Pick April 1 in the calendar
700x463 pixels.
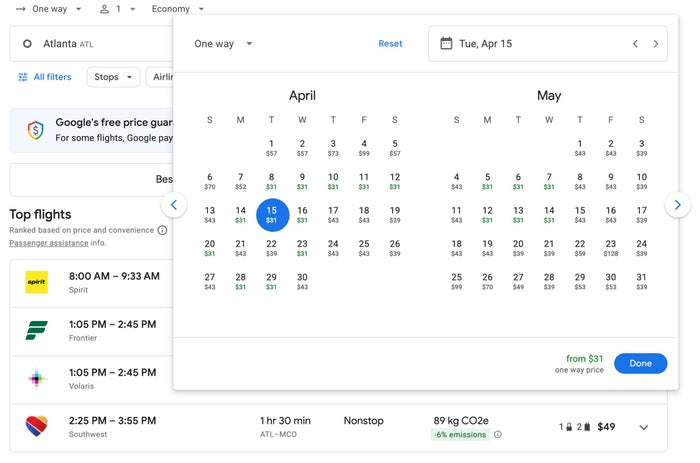[x=271, y=148]
